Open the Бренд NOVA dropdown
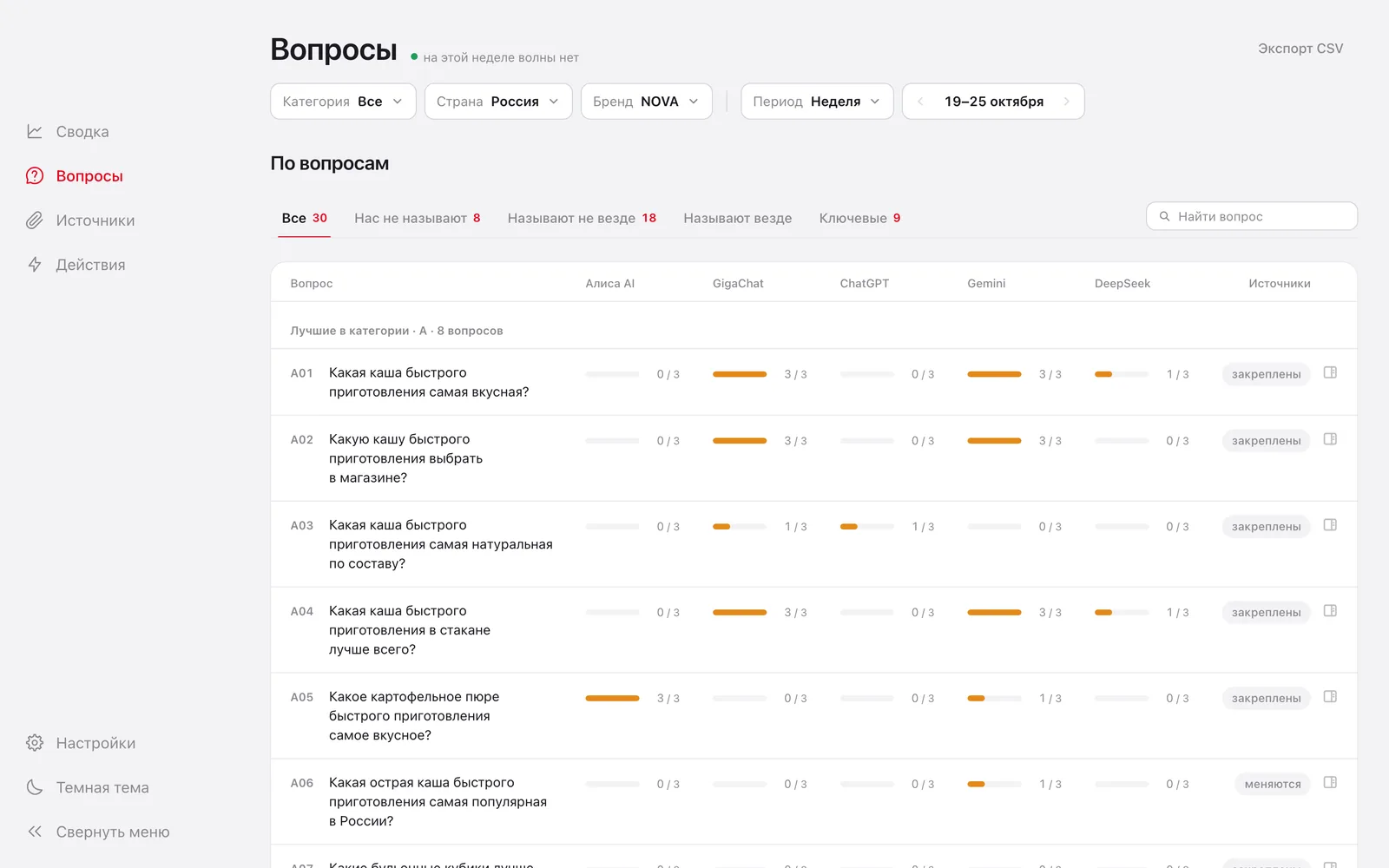This screenshot has width=1389, height=868. (647, 102)
